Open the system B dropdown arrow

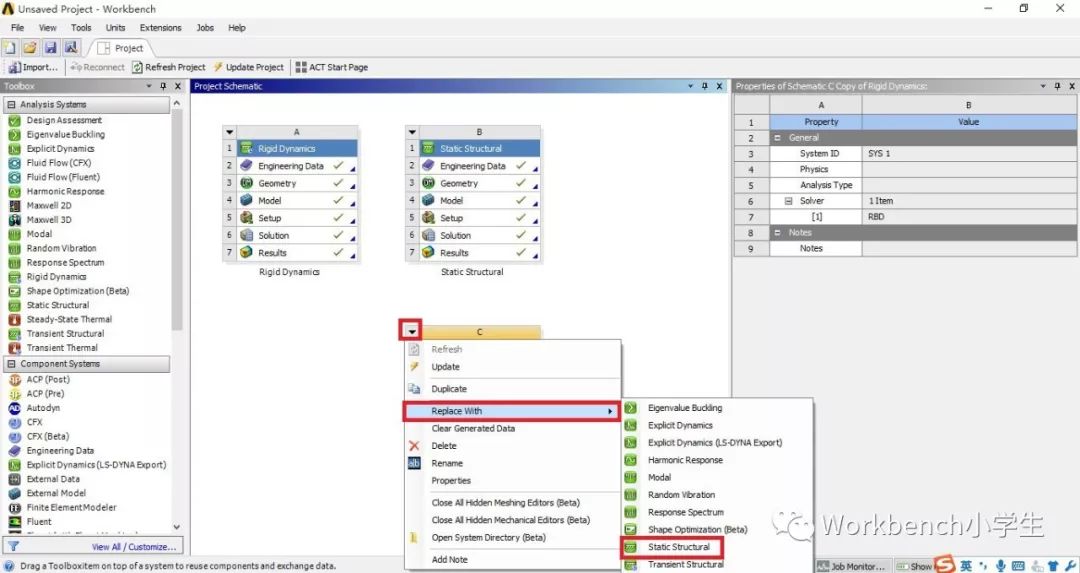pos(412,132)
